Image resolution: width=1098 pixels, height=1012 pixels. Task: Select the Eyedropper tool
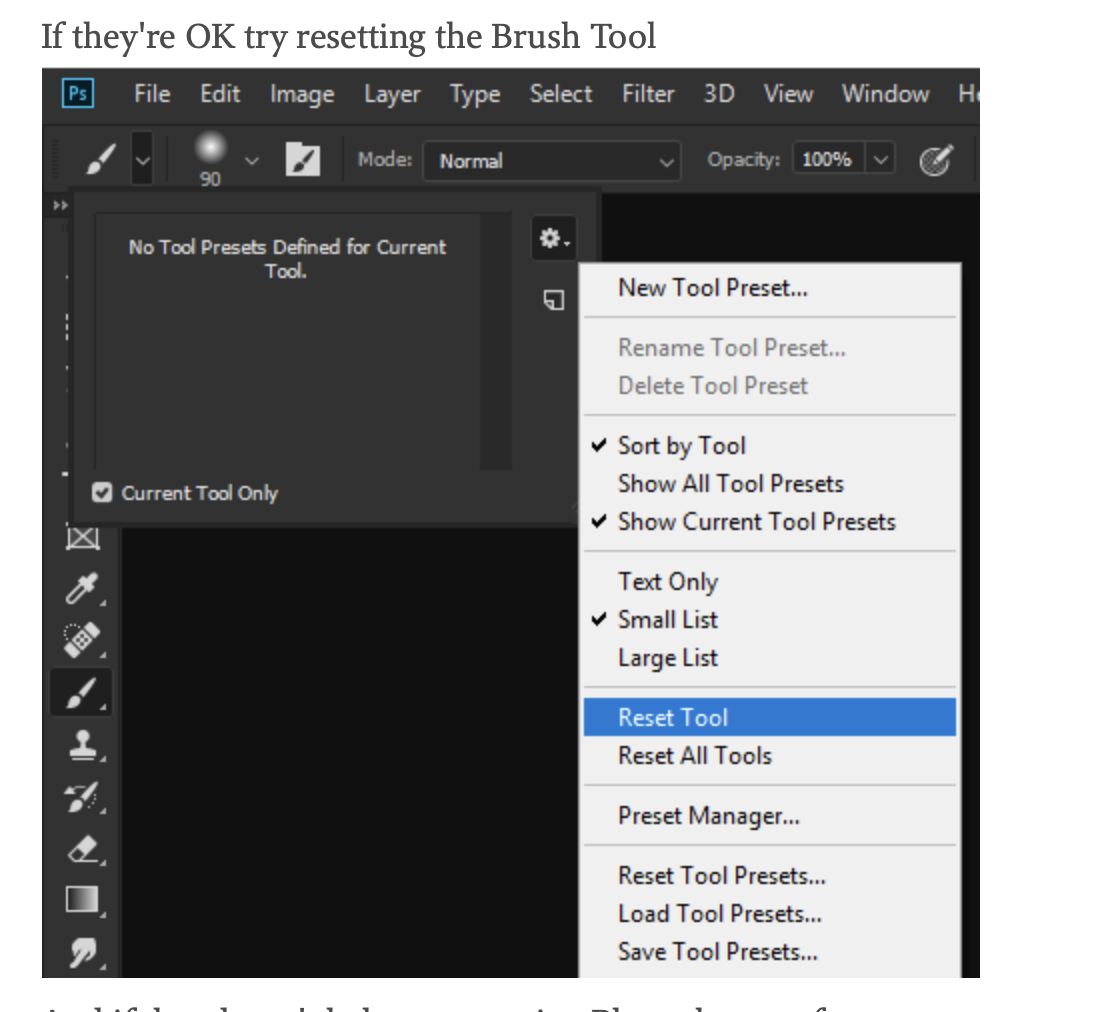tap(81, 589)
